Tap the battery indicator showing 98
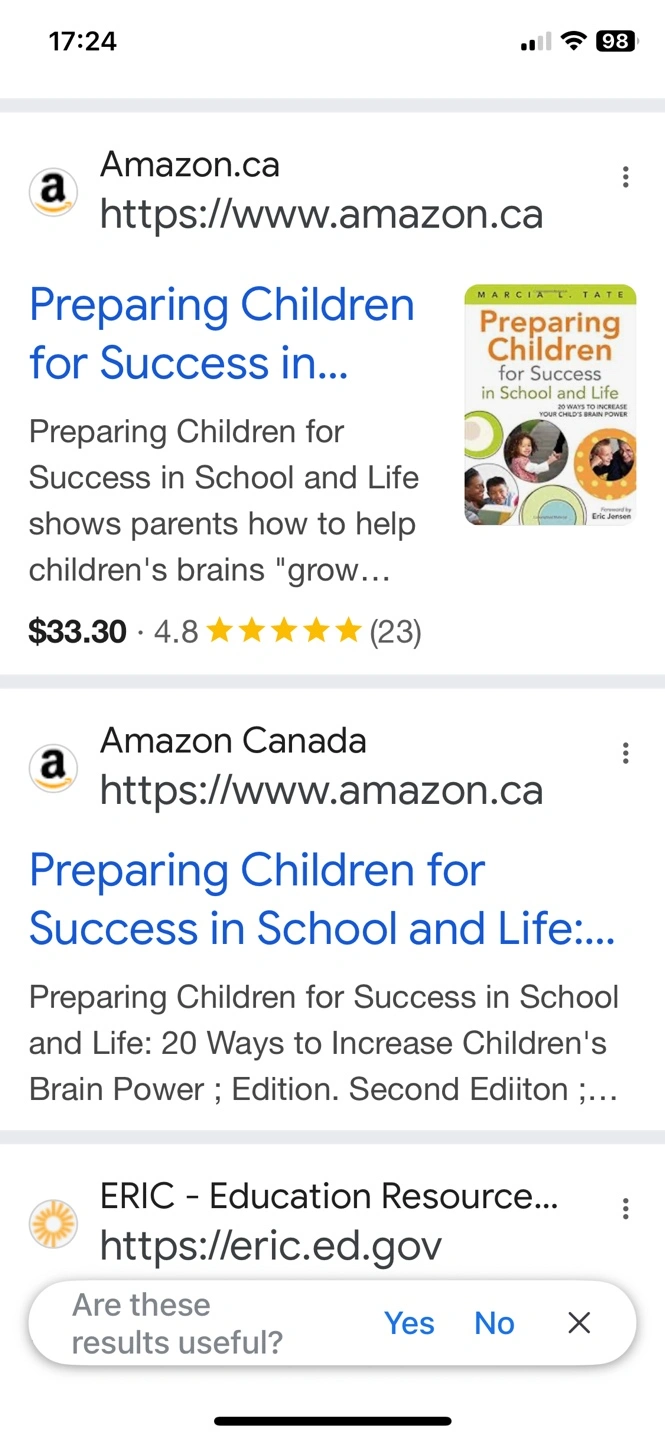The height and width of the screenshot is (1440, 665). (x=616, y=41)
